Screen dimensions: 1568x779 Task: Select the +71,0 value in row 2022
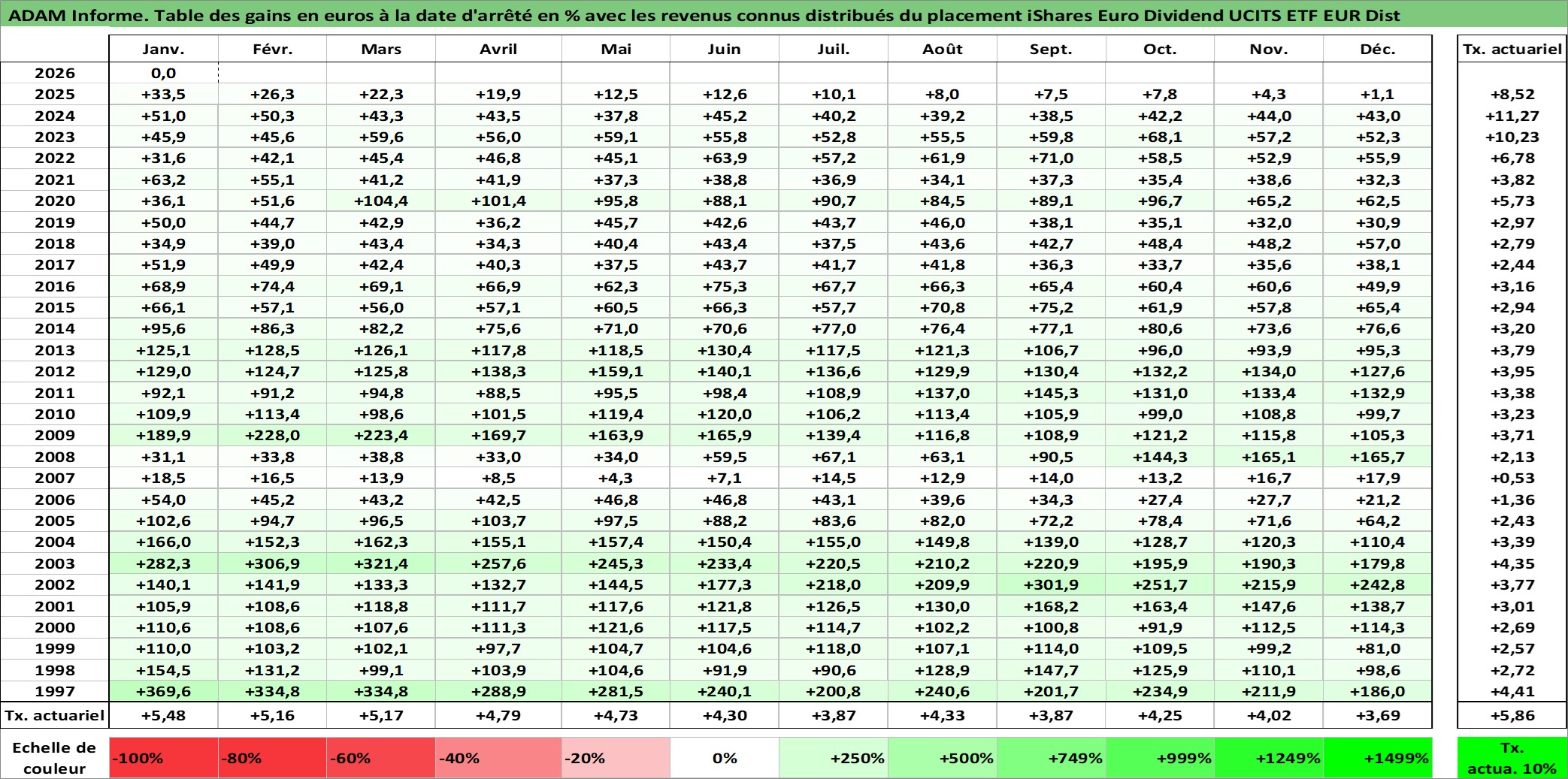click(1051, 158)
